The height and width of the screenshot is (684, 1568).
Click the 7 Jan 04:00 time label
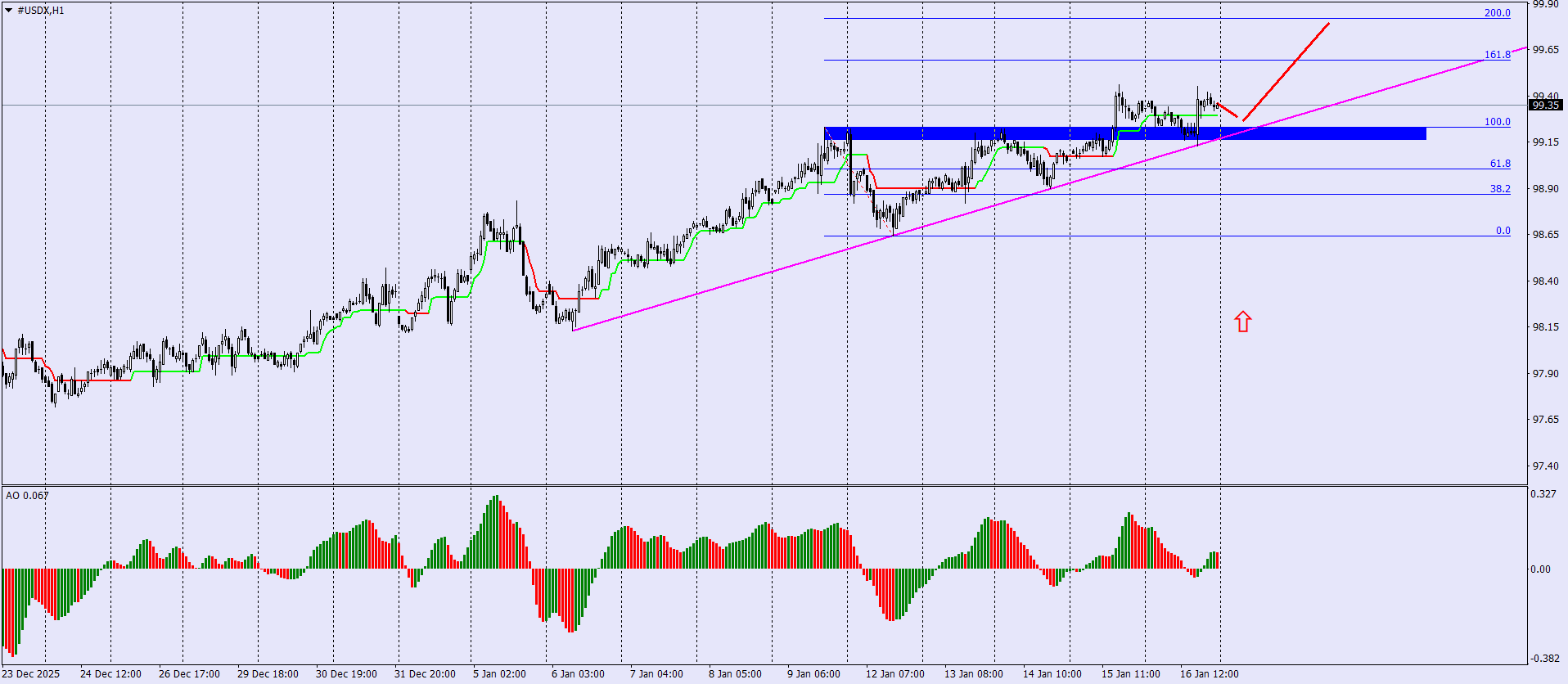[656, 674]
